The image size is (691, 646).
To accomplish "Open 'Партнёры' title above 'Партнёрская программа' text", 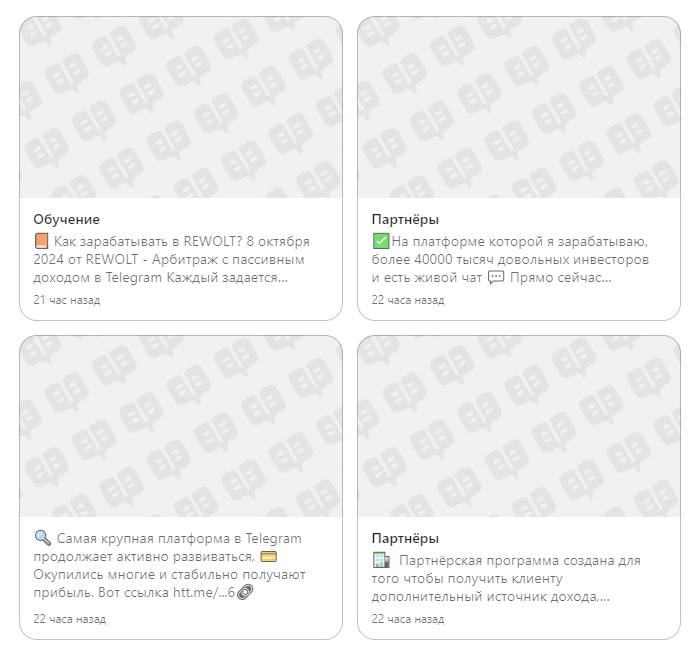I will pyautogui.click(x=405, y=538).
